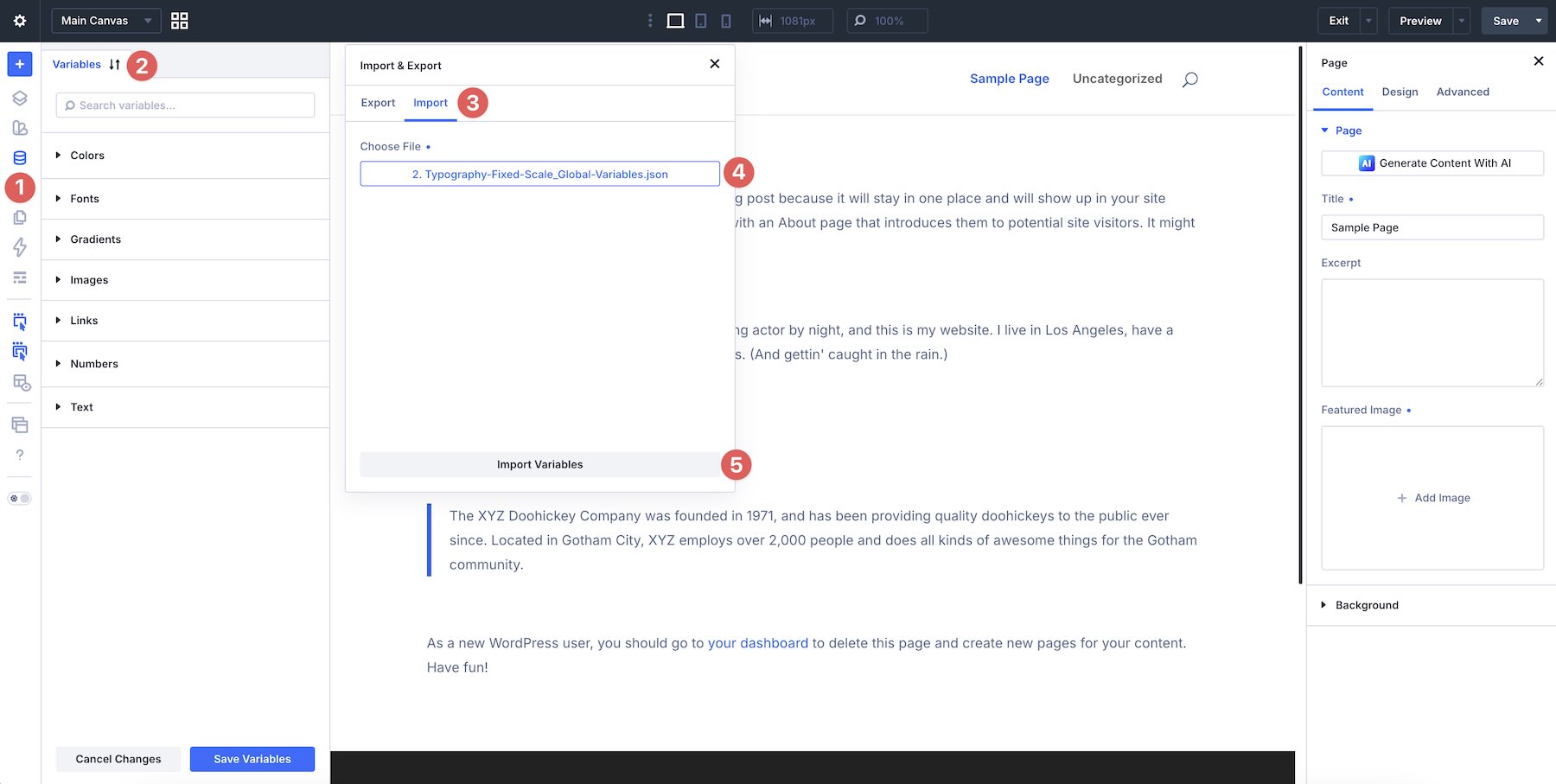Click the blue add module plus button
1556x784 pixels.
click(x=20, y=64)
